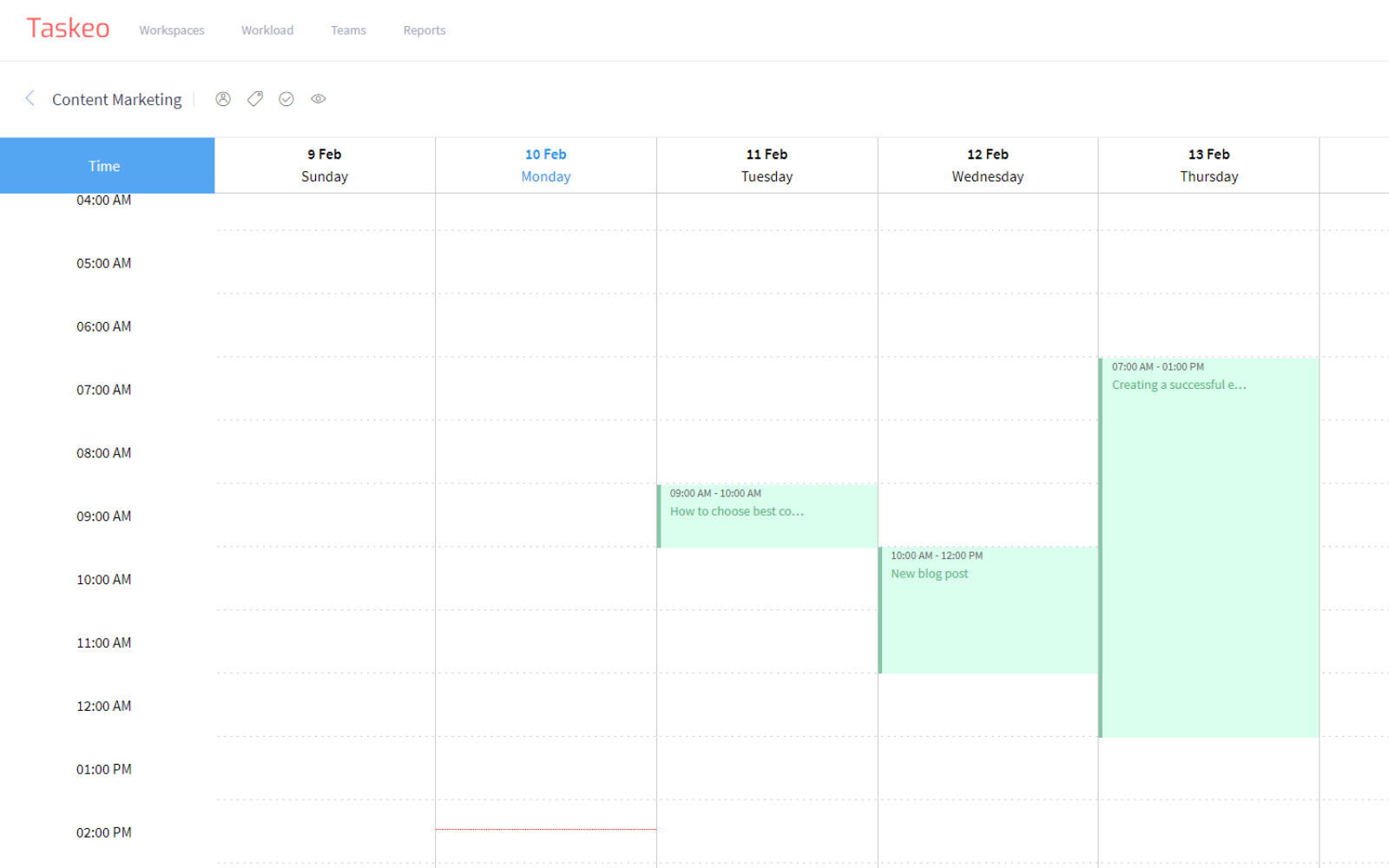Select the task completion status icon
The width and height of the screenshot is (1389, 868).
click(286, 99)
